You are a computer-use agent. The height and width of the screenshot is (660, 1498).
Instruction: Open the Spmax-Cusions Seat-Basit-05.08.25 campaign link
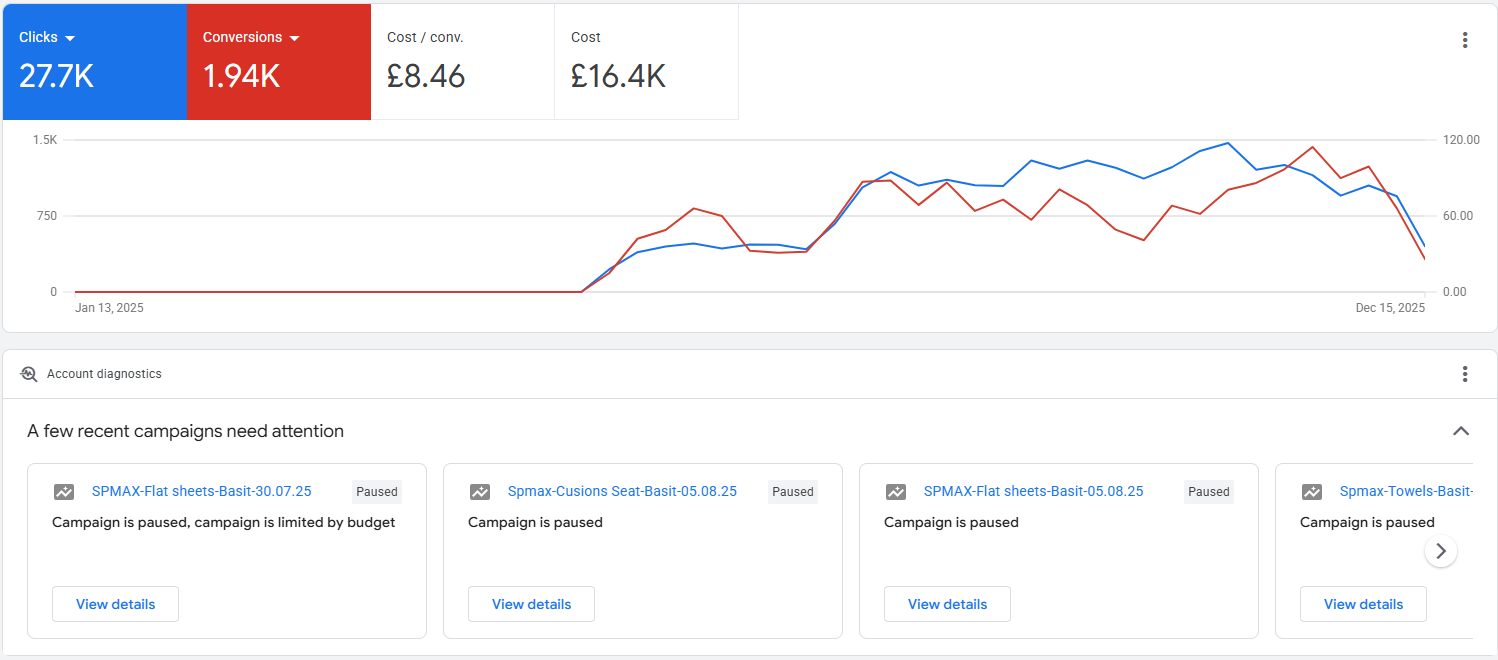(622, 491)
